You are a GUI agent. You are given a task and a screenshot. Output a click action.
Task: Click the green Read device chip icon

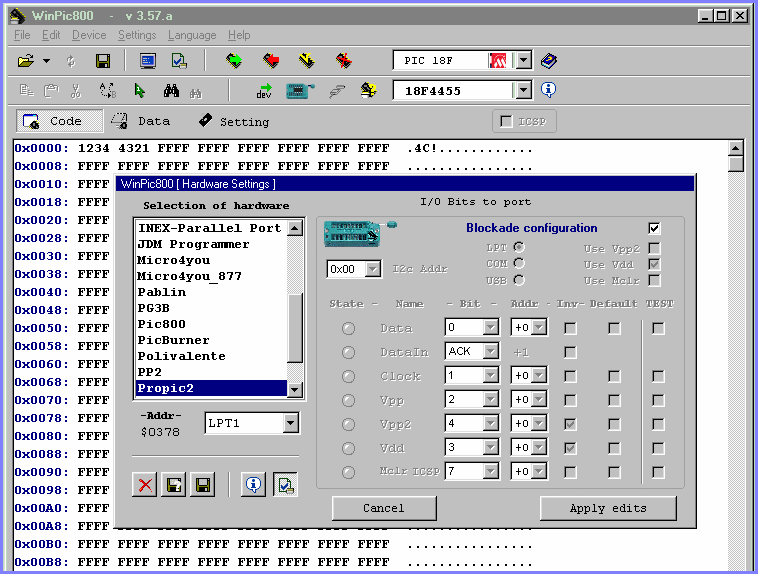[x=234, y=60]
